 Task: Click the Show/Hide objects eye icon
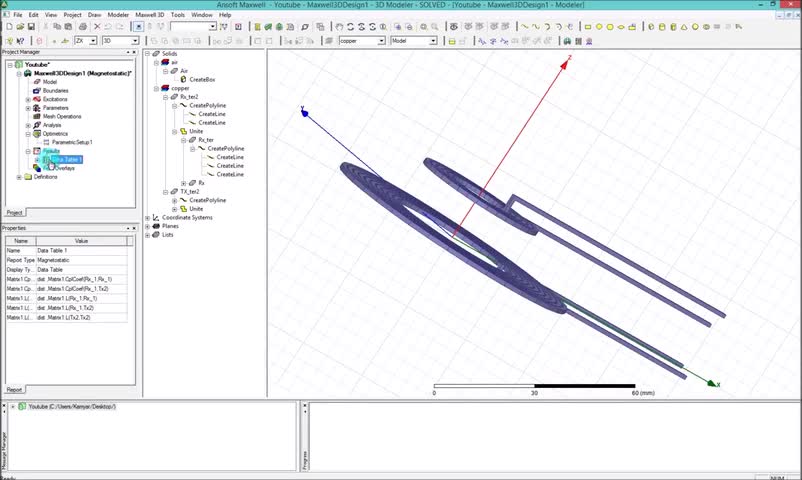pos(453,27)
